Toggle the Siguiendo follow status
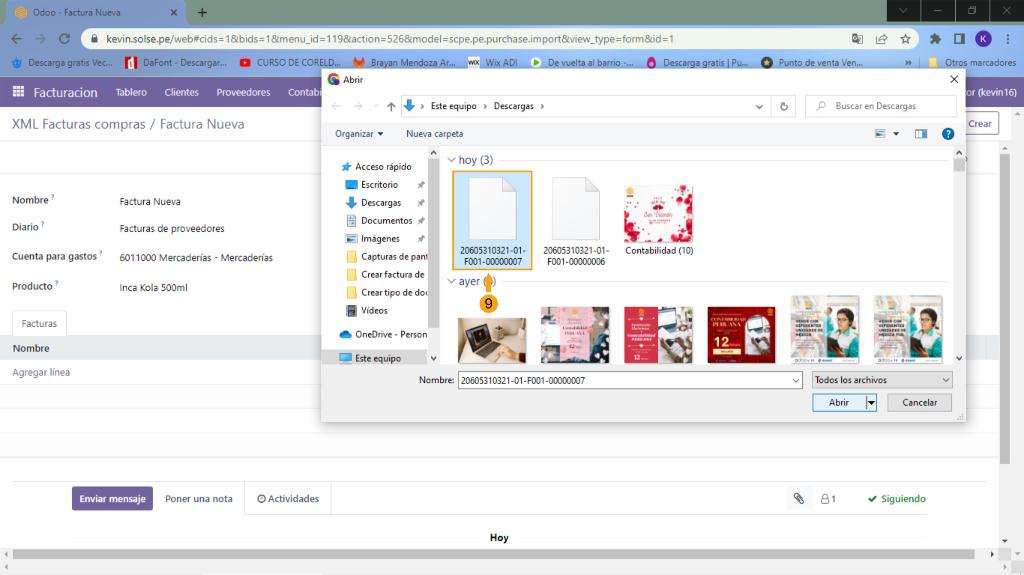 pyautogui.click(x=896, y=498)
